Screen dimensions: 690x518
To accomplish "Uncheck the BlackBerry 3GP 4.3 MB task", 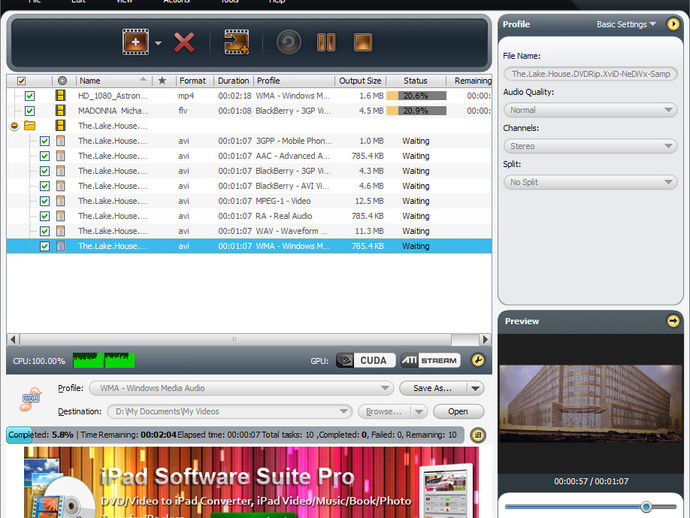I will coord(44,171).
